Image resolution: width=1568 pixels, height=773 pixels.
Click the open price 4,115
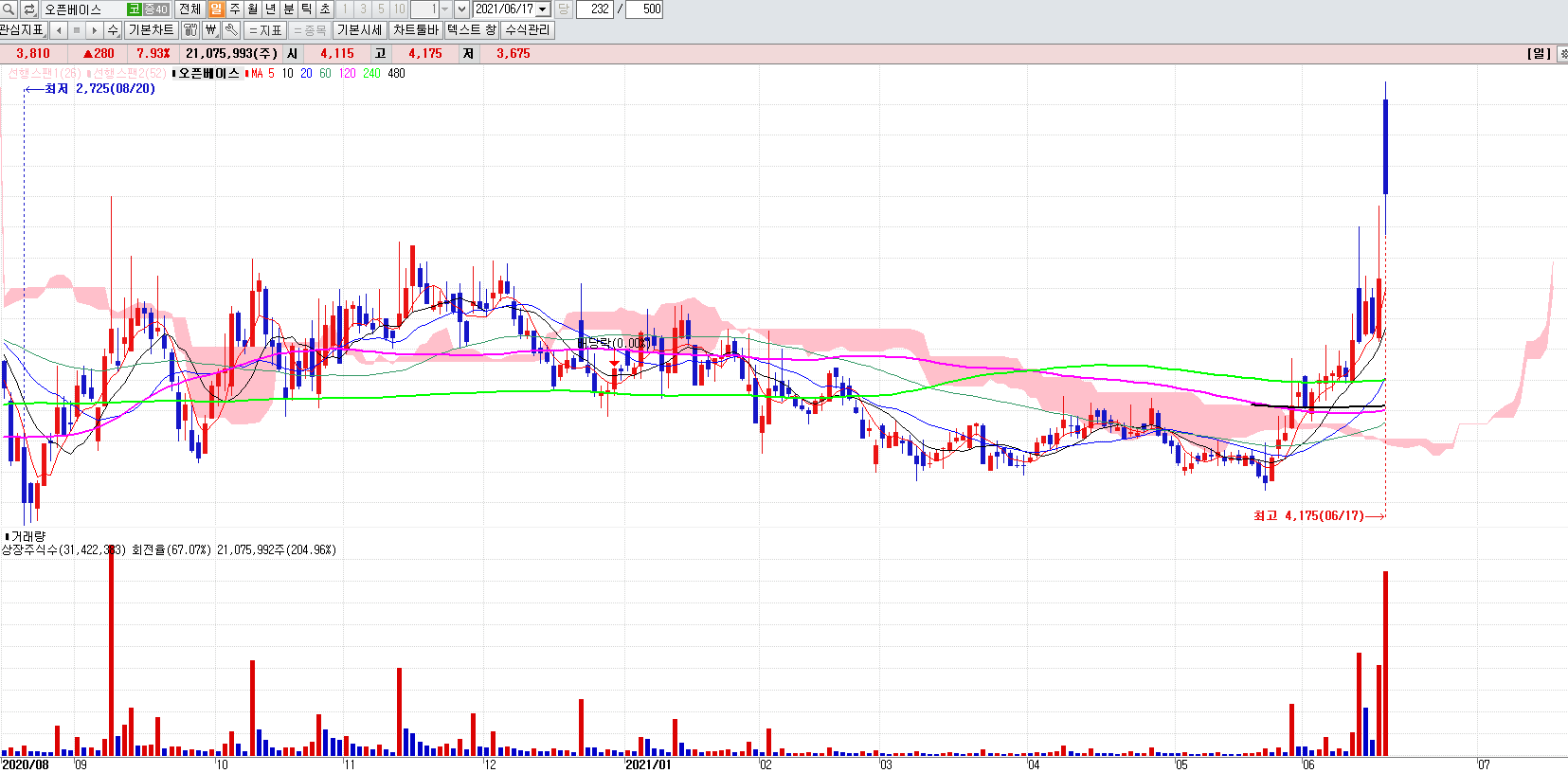[x=337, y=54]
